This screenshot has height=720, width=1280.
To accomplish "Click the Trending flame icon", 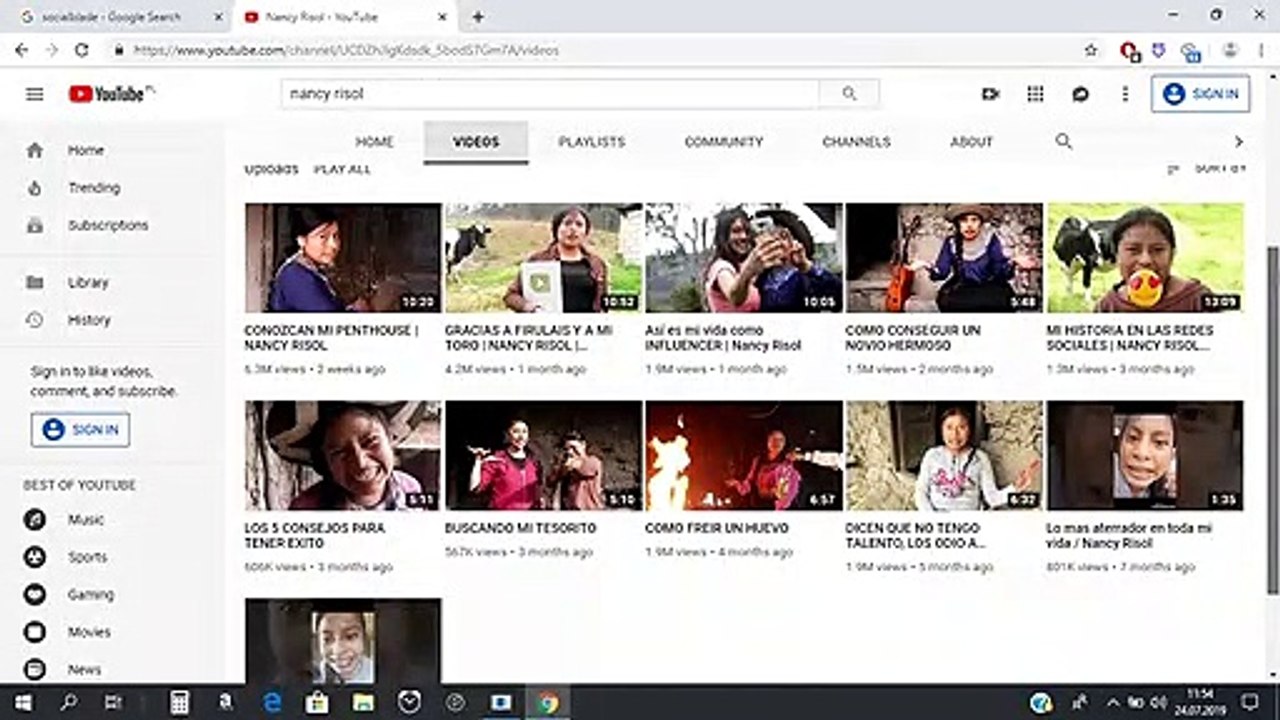I will pos(35,188).
